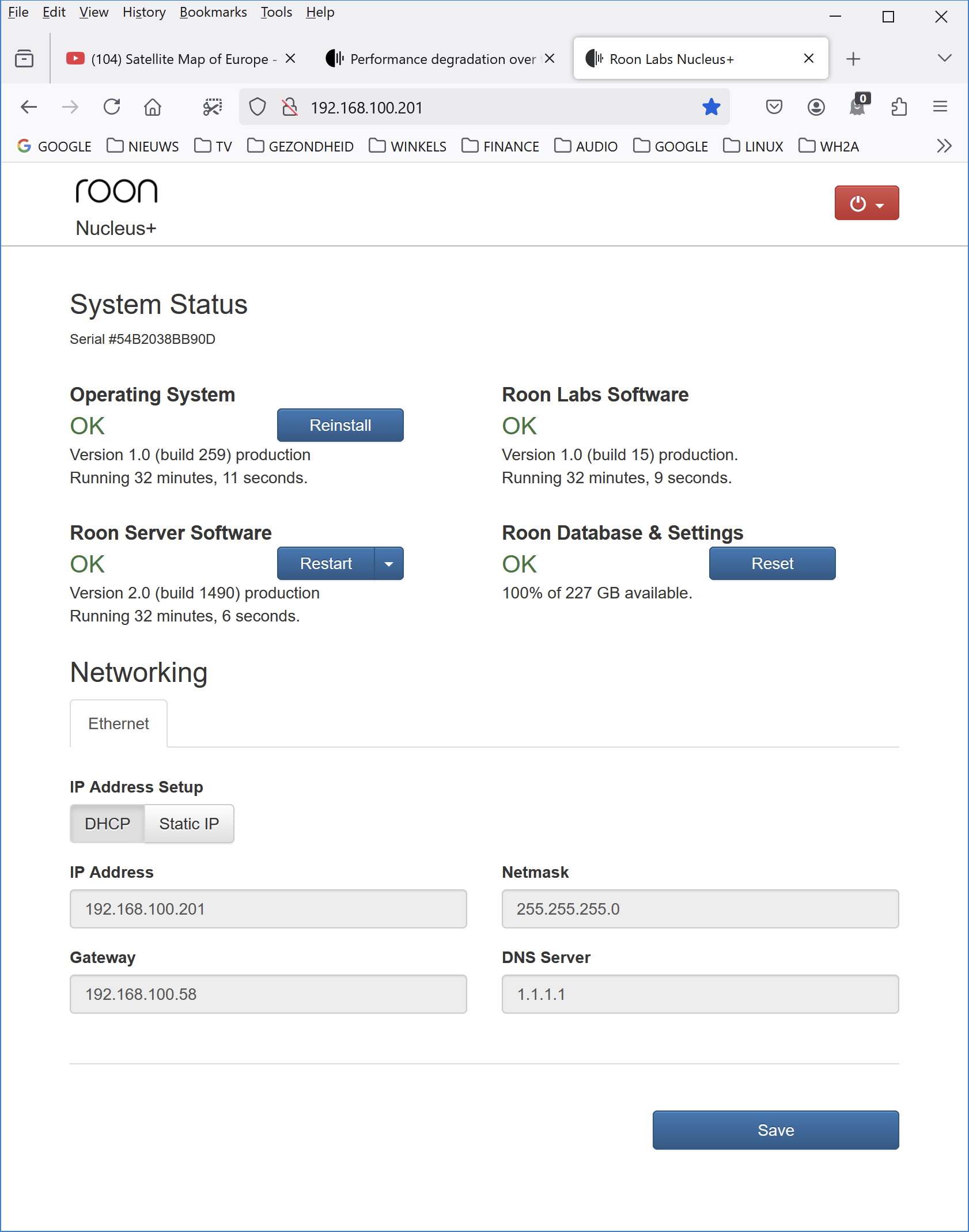Click the Netmask field
The image size is (969, 1232).
(x=701, y=909)
